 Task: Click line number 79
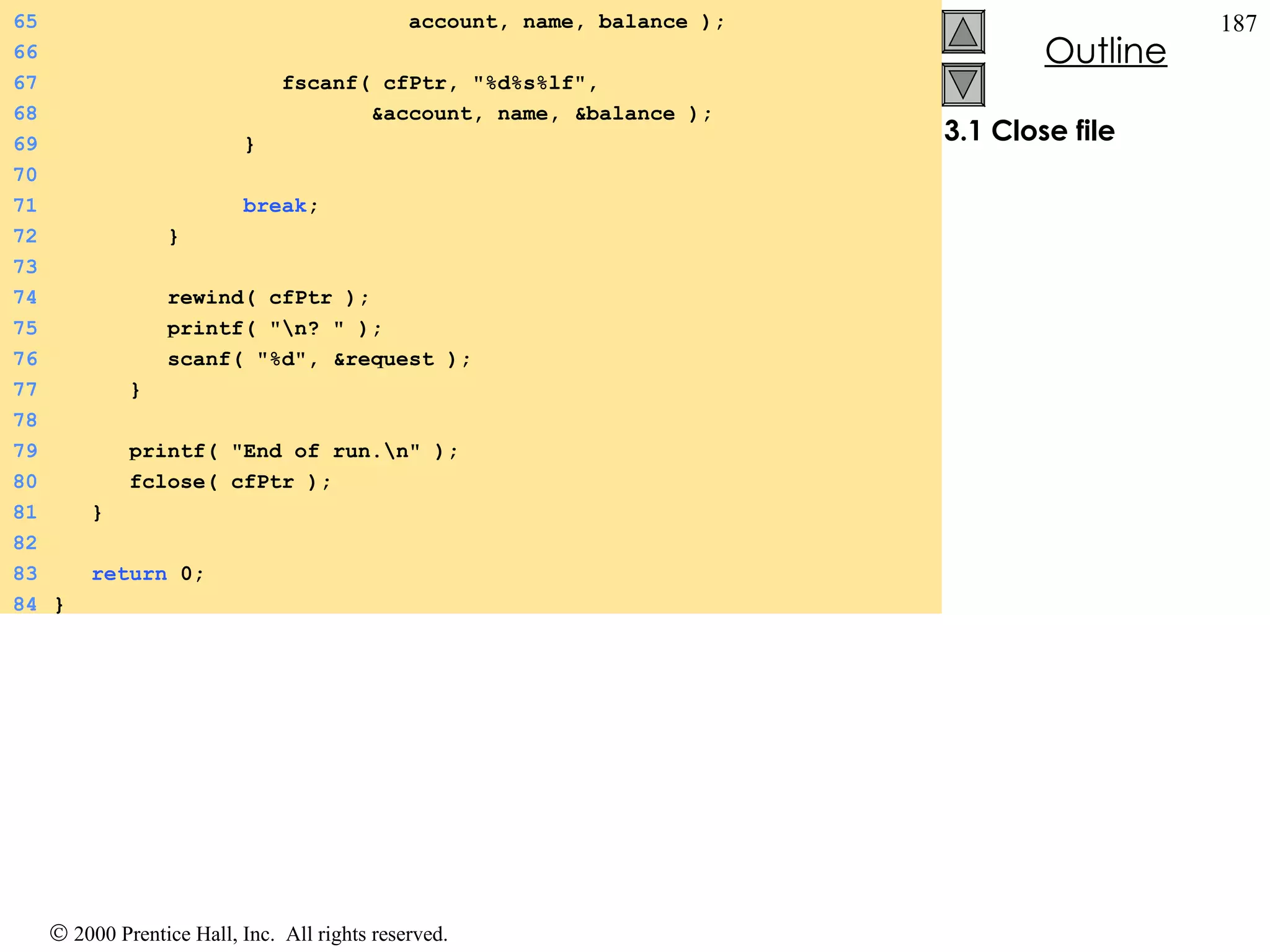click(x=25, y=451)
